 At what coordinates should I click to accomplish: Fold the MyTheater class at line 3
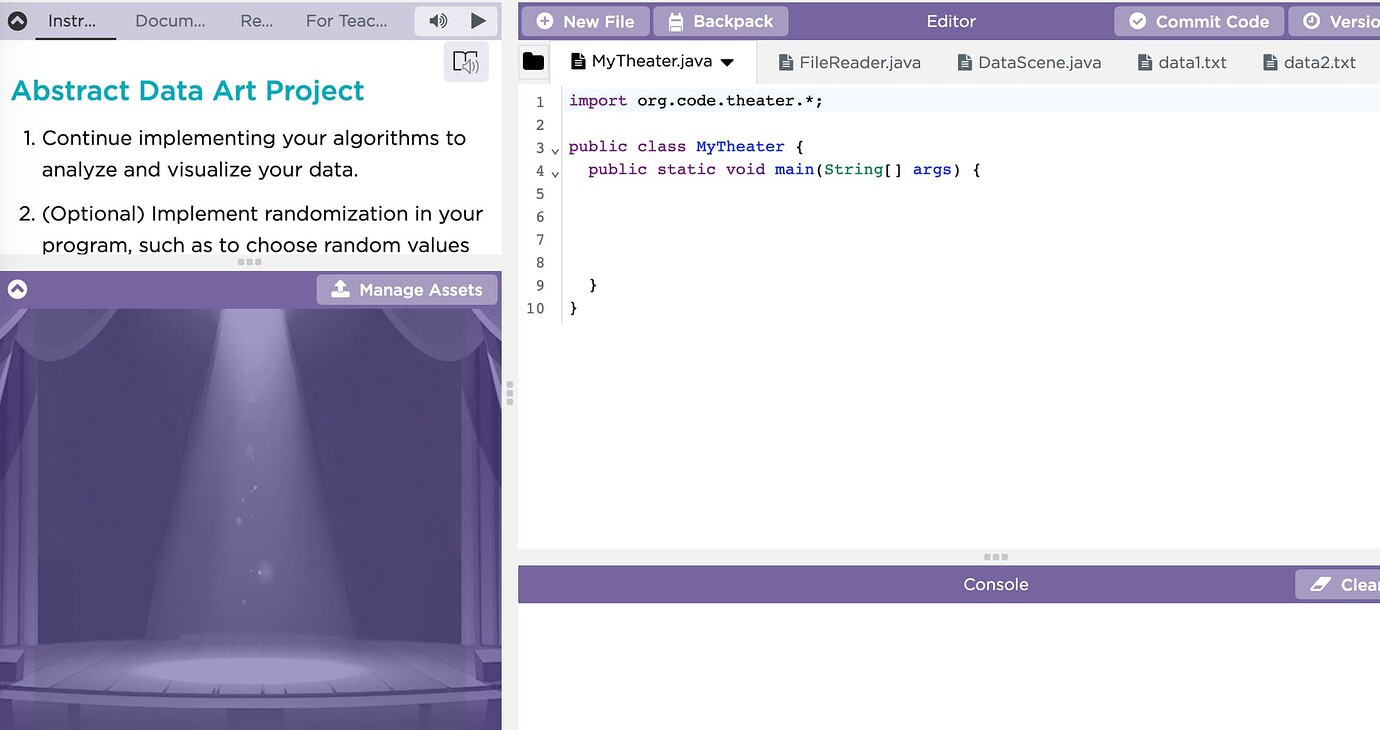(x=555, y=149)
